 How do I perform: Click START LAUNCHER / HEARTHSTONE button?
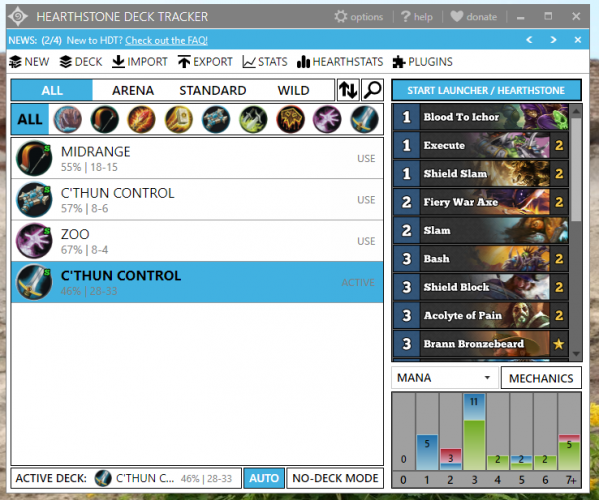486,90
